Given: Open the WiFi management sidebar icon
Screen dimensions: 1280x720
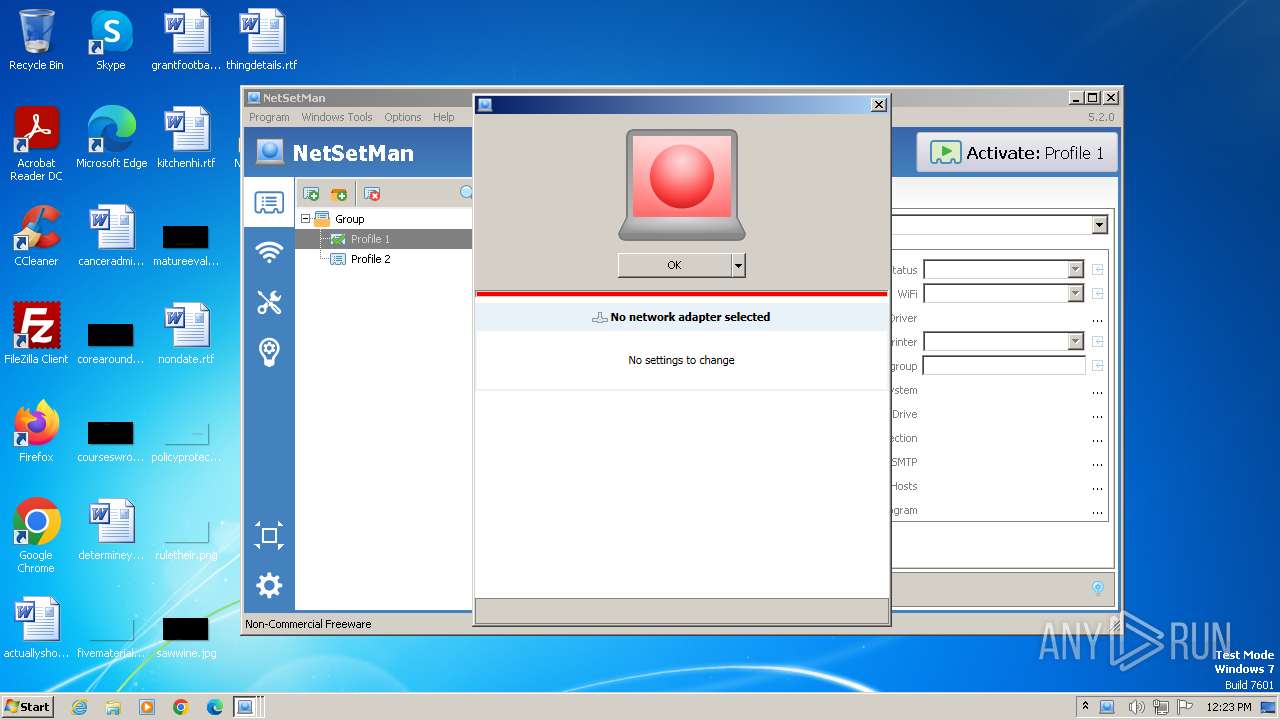Looking at the screenshot, I should tap(269, 252).
